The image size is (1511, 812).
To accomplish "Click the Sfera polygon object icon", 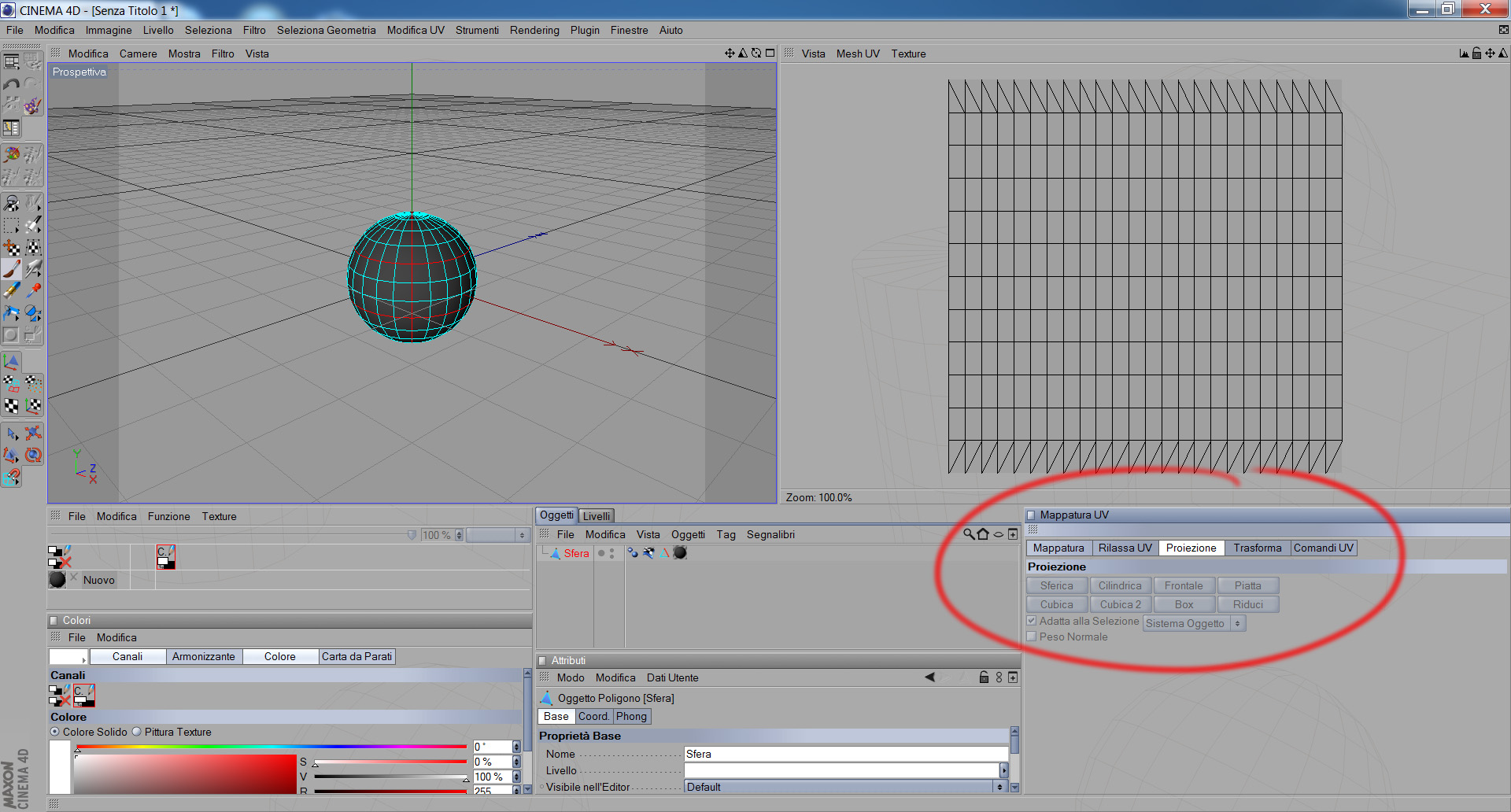I will coord(556,553).
